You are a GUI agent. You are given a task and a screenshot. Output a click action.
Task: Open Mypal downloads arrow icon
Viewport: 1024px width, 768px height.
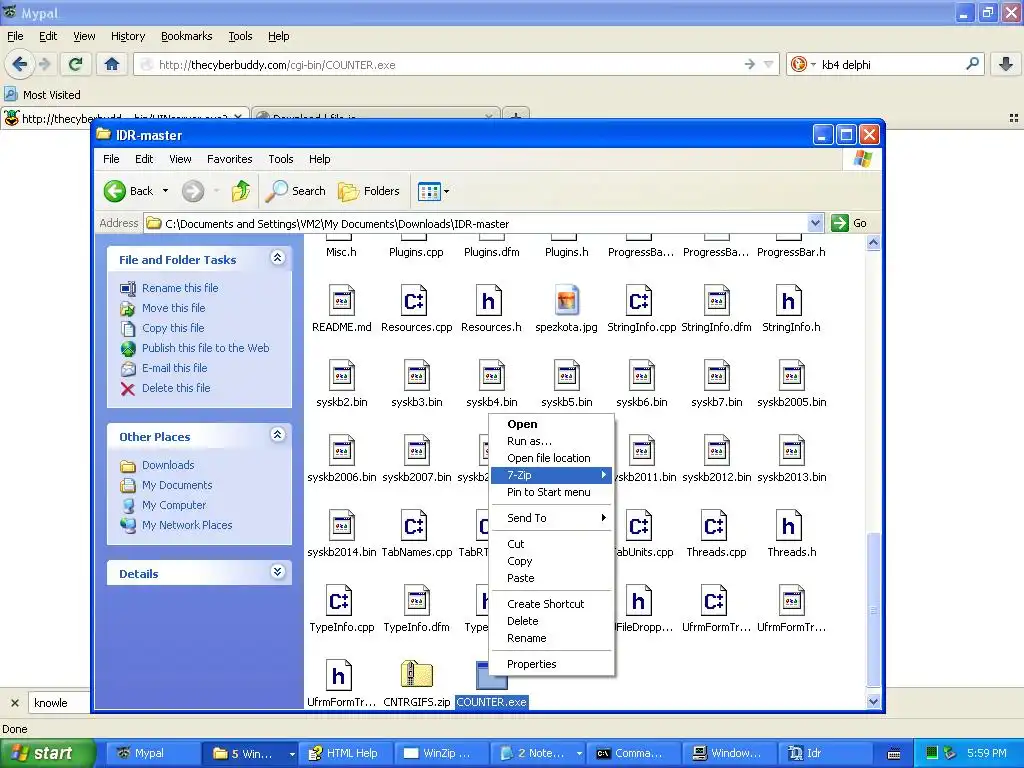coord(1006,64)
